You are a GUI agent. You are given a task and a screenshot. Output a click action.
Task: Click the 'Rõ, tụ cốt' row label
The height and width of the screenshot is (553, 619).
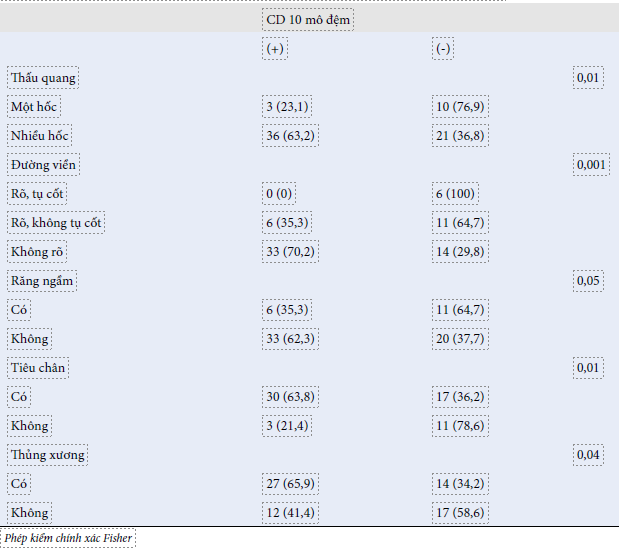[x=38, y=194]
